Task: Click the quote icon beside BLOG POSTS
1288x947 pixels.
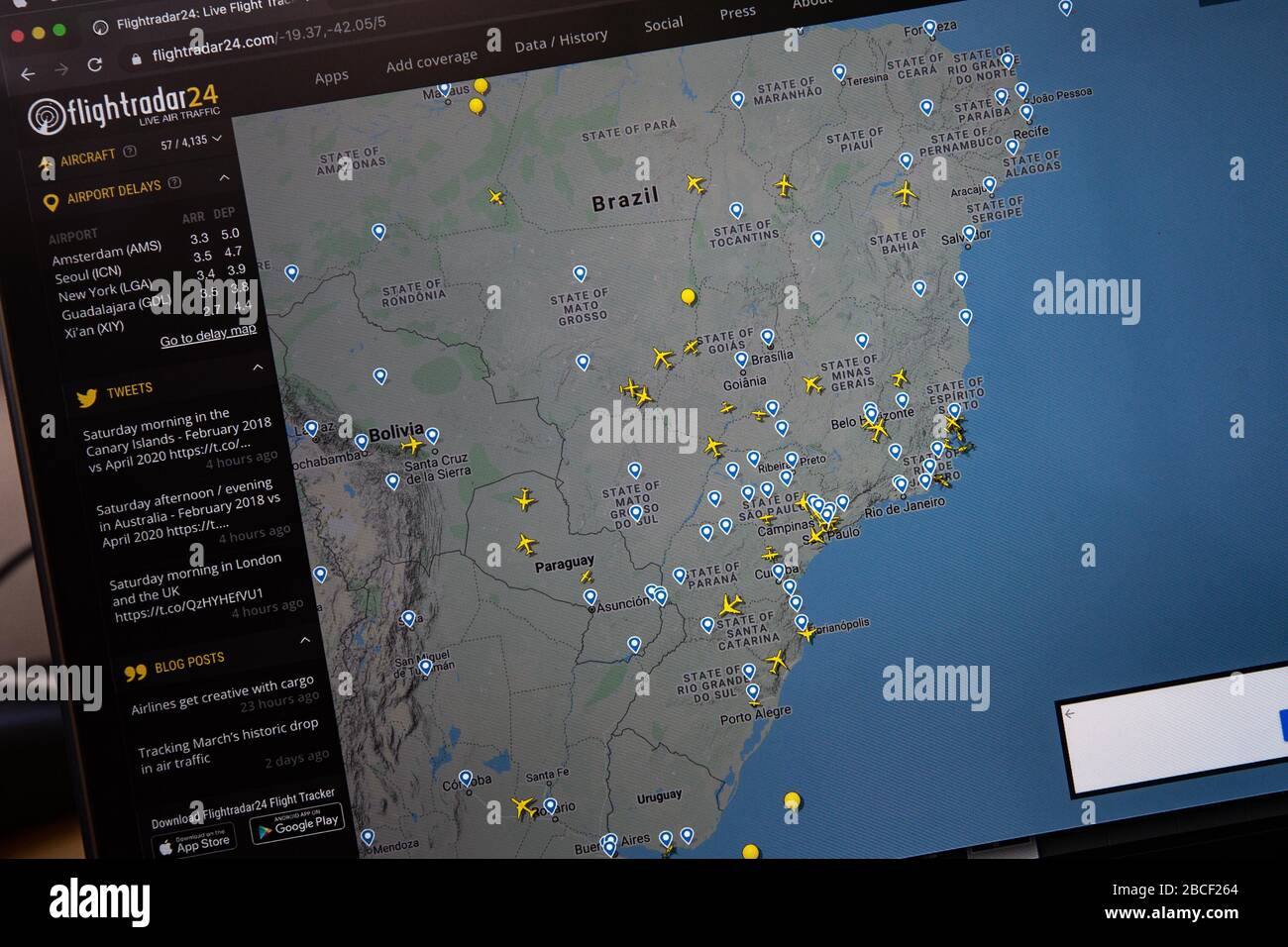Action: click(135, 673)
